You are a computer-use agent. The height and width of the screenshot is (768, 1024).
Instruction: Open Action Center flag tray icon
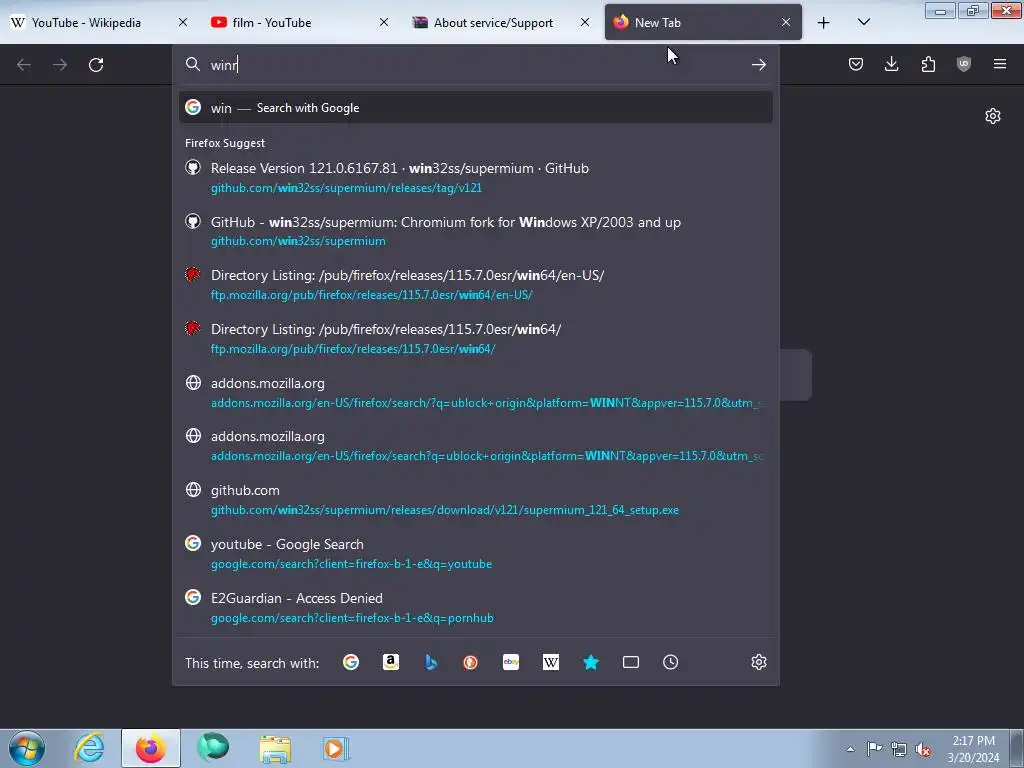click(874, 749)
